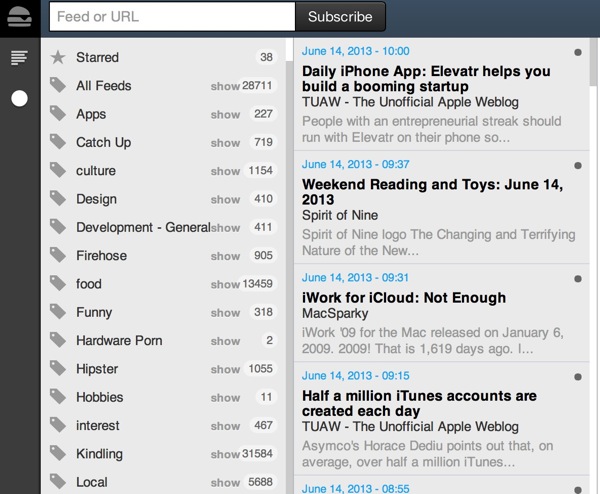Click show next to Funny
600x494 pixels.
pos(225,313)
